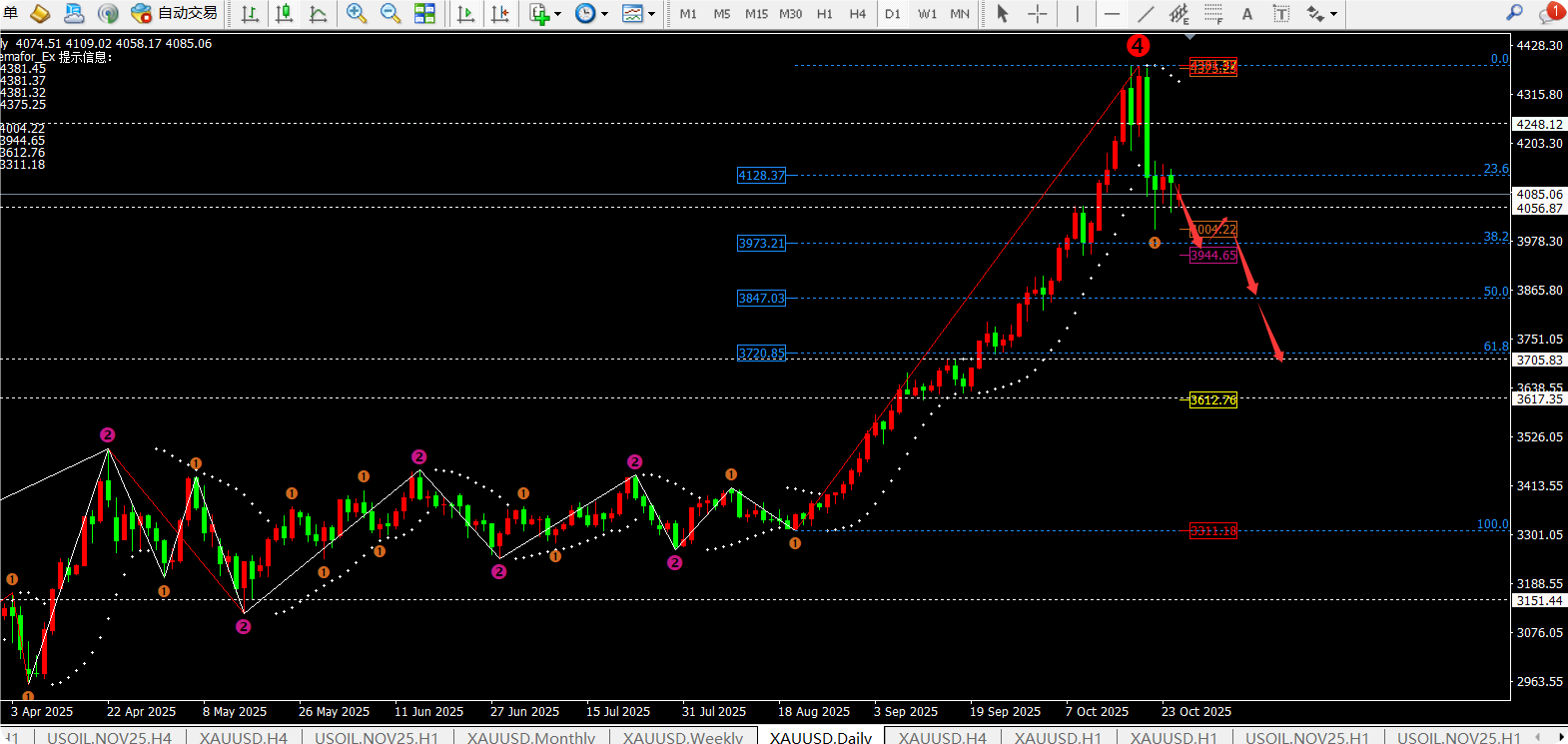The width and height of the screenshot is (1568, 744).
Task: Toggle chart auto scroll
Action: pos(465,14)
